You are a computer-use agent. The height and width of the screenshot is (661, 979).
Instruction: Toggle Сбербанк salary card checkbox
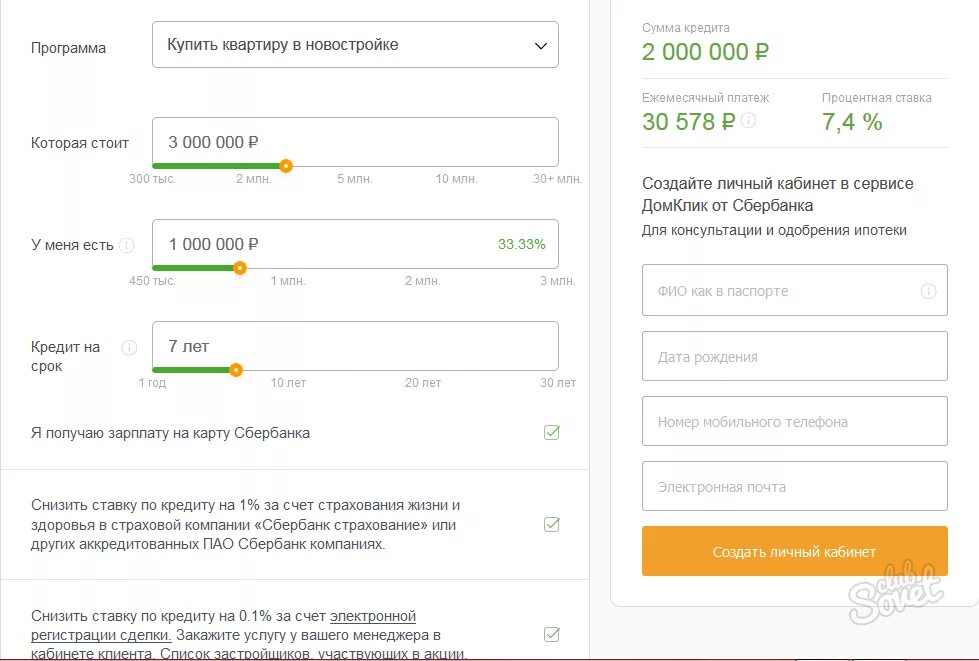pyautogui.click(x=552, y=433)
